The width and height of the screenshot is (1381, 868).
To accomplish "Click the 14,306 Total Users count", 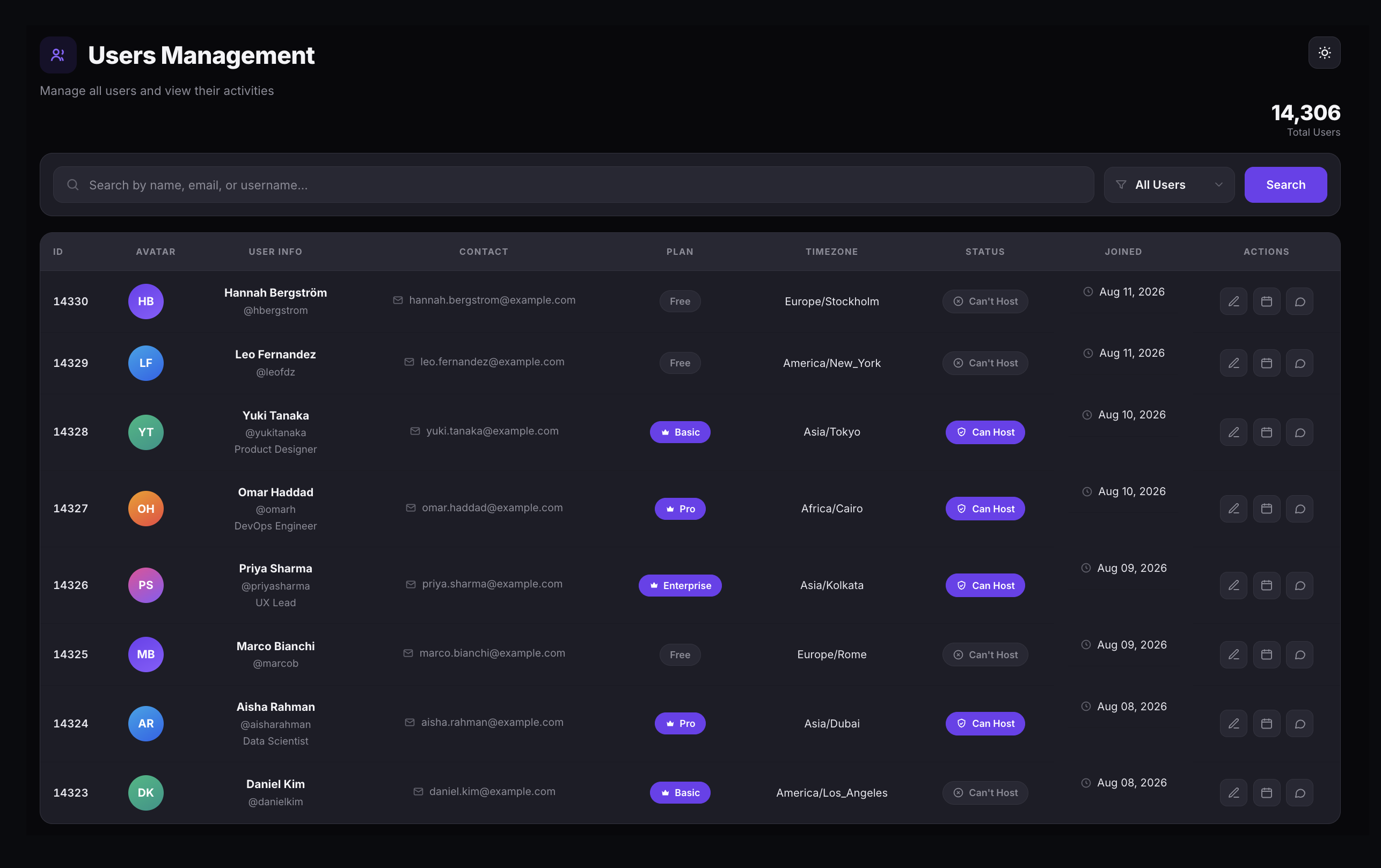I will (x=1305, y=113).
